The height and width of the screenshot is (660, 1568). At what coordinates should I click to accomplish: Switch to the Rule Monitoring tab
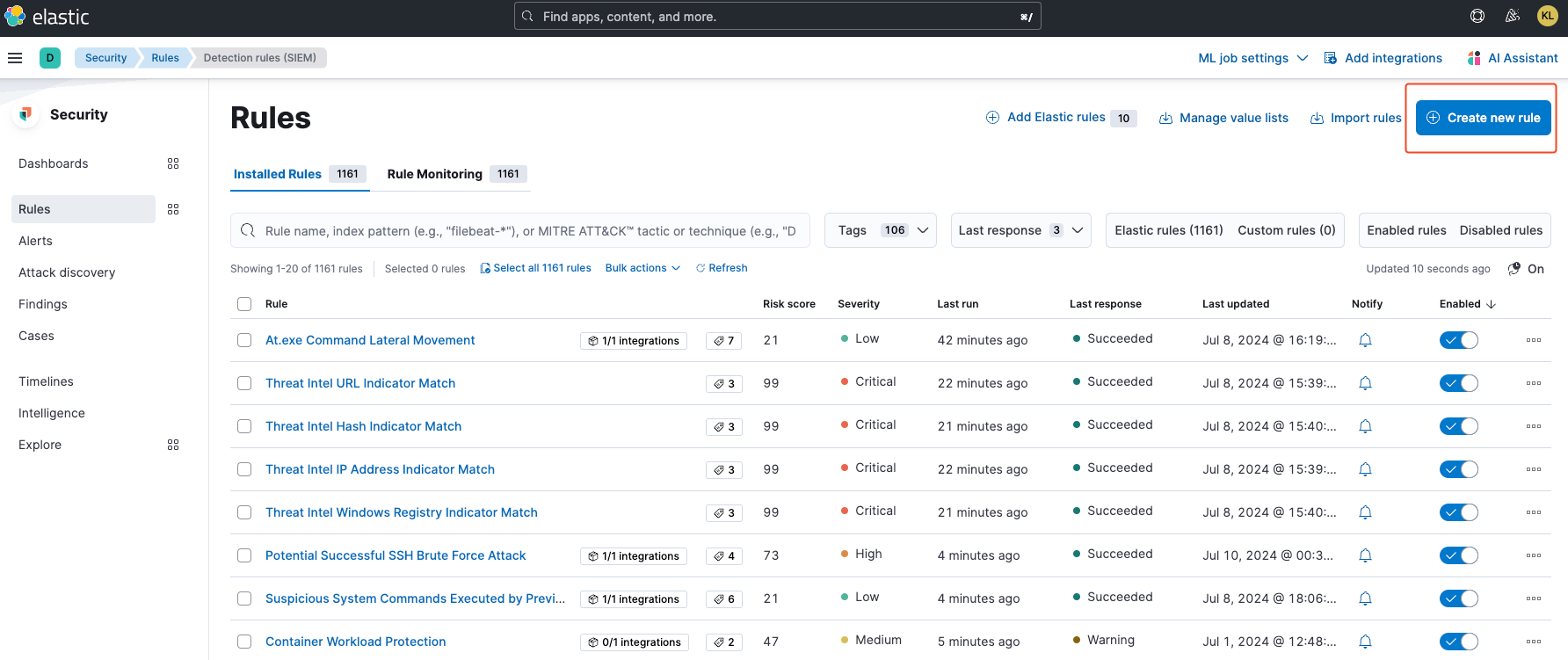[456, 174]
